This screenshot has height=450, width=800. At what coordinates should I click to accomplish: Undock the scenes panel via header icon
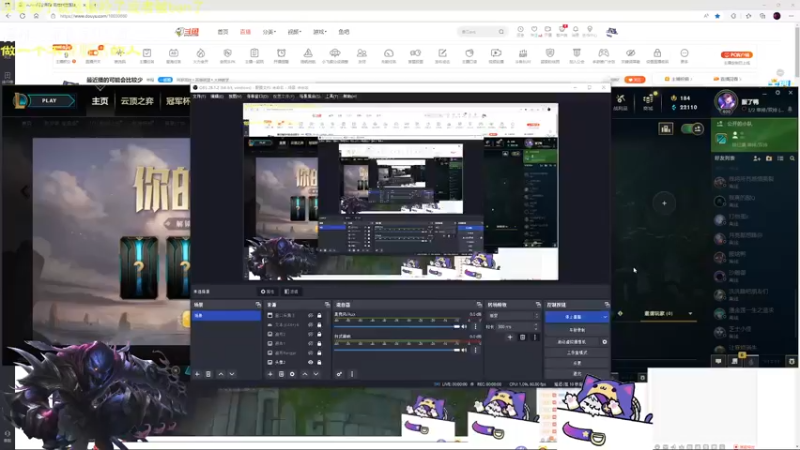click(x=258, y=305)
